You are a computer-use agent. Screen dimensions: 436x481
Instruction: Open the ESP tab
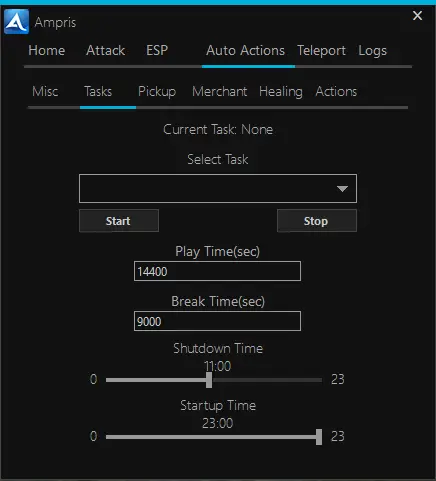tap(157, 51)
